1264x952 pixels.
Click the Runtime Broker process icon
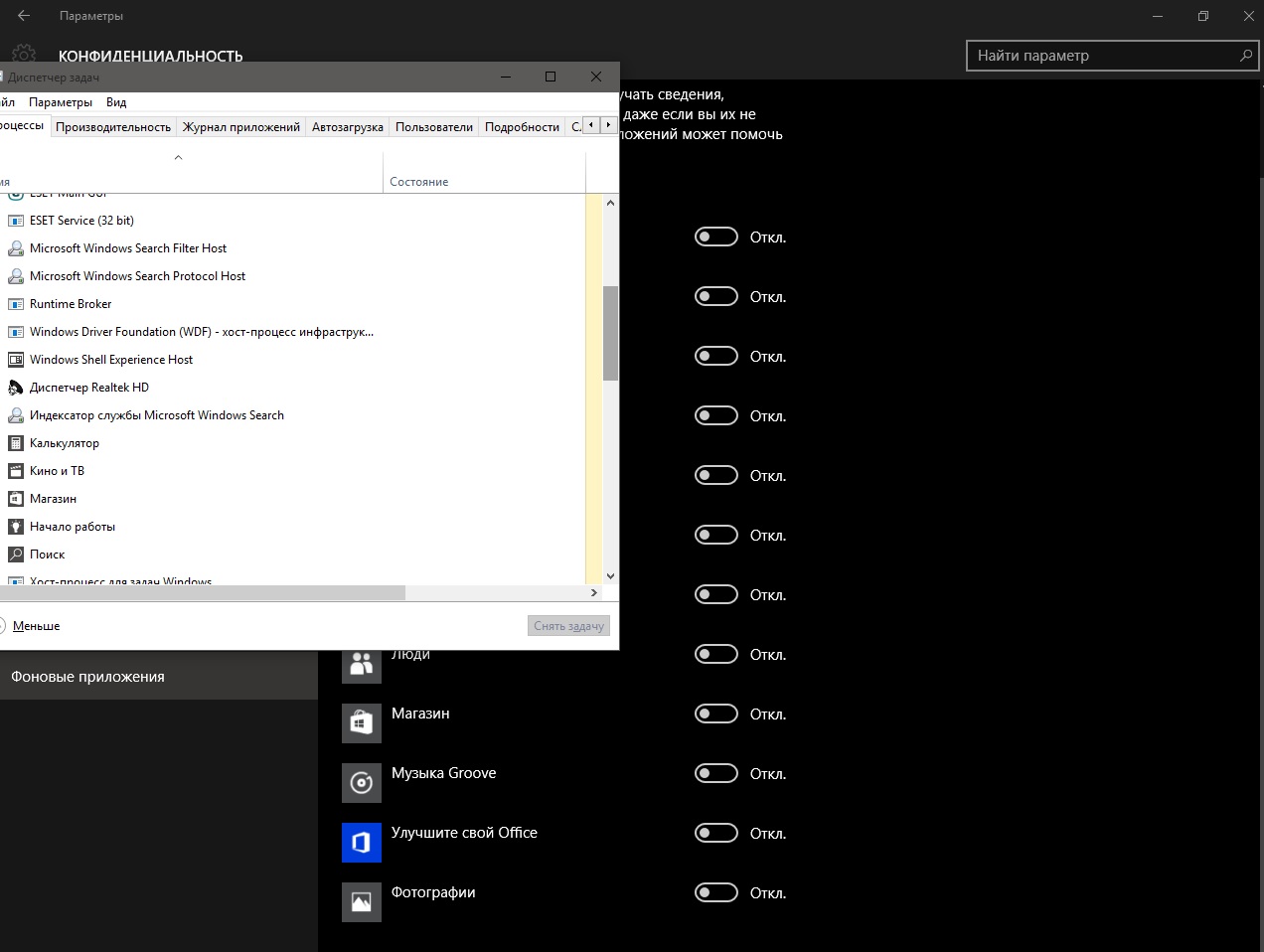(16, 304)
